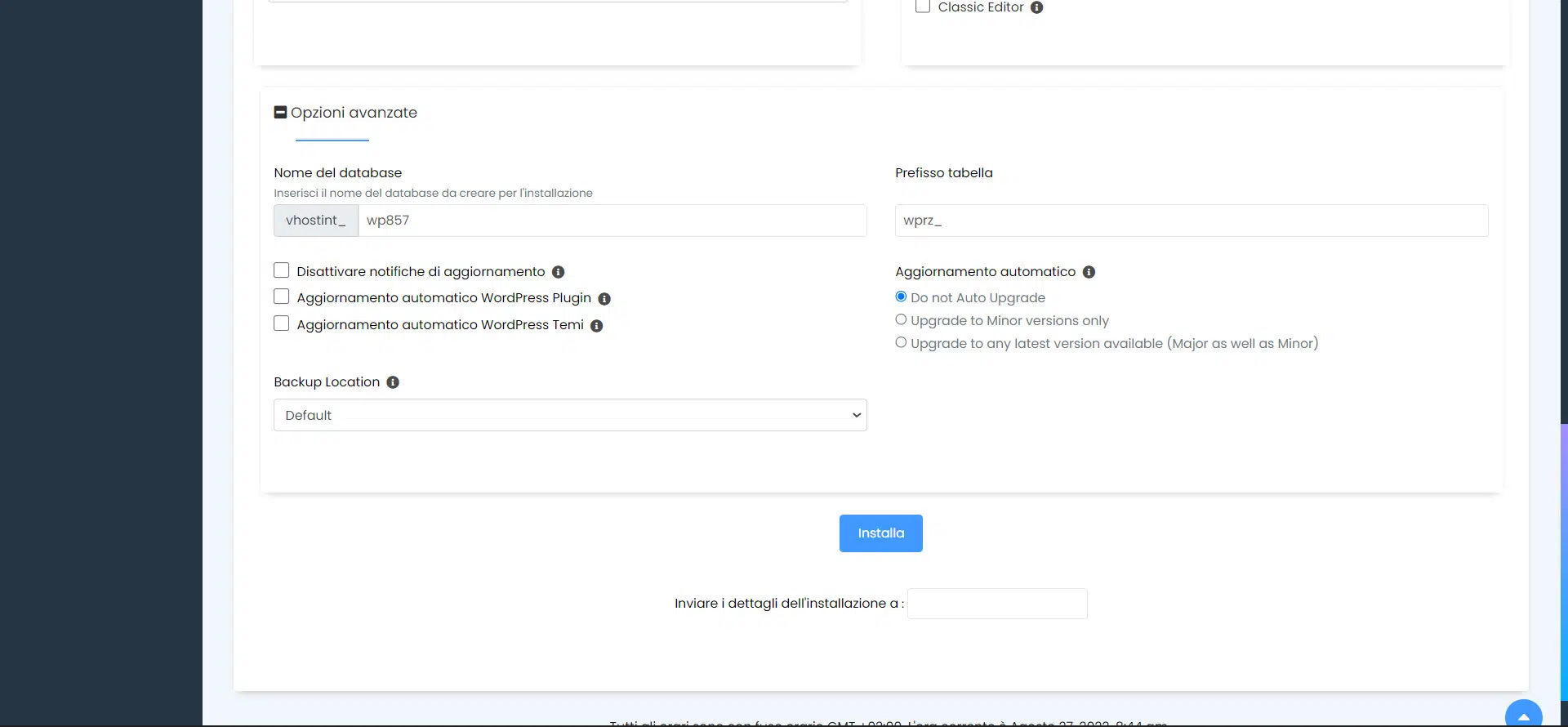Viewport: 1568px width, 727px height.
Task: Click info icon for WordPress Temi auto update
Action: click(x=596, y=326)
